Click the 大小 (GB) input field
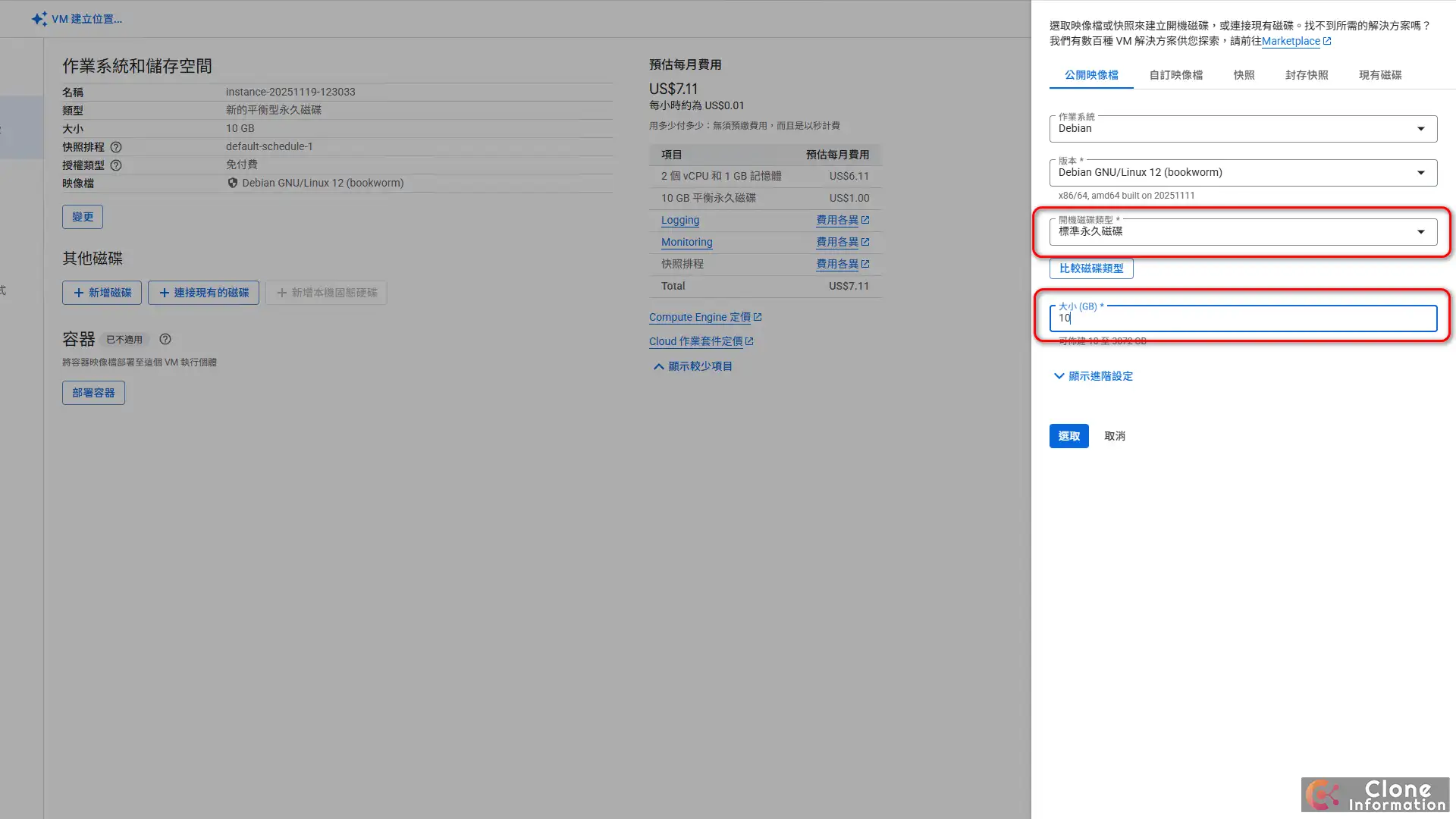This screenshot has width=1456, height=819. click(1243, 318)
